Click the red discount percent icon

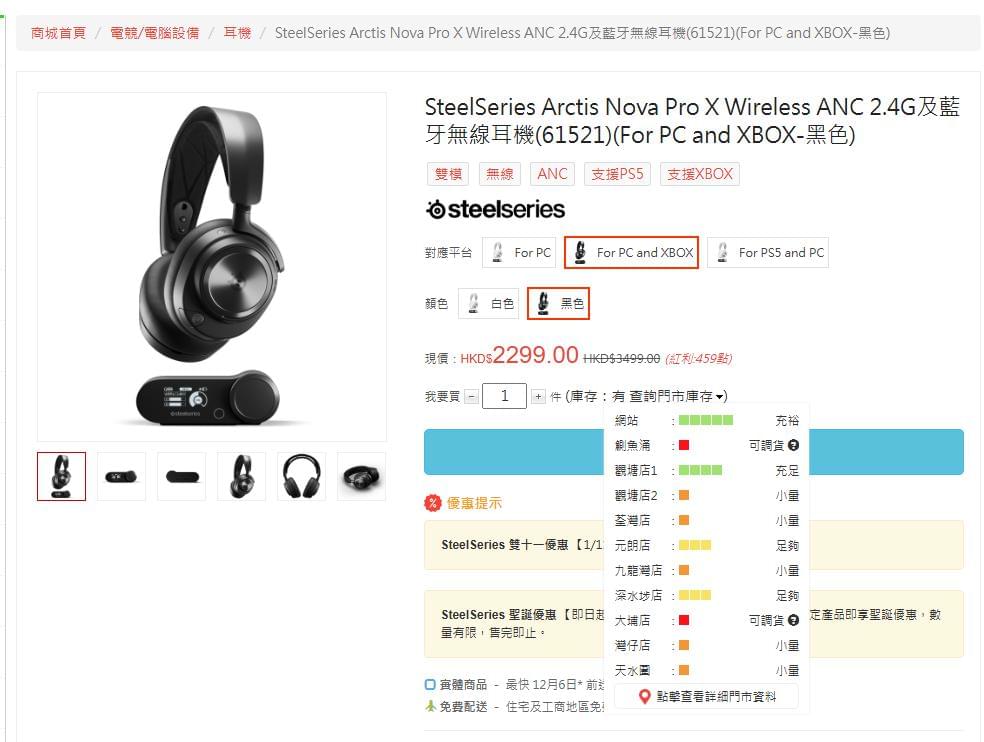433,503
